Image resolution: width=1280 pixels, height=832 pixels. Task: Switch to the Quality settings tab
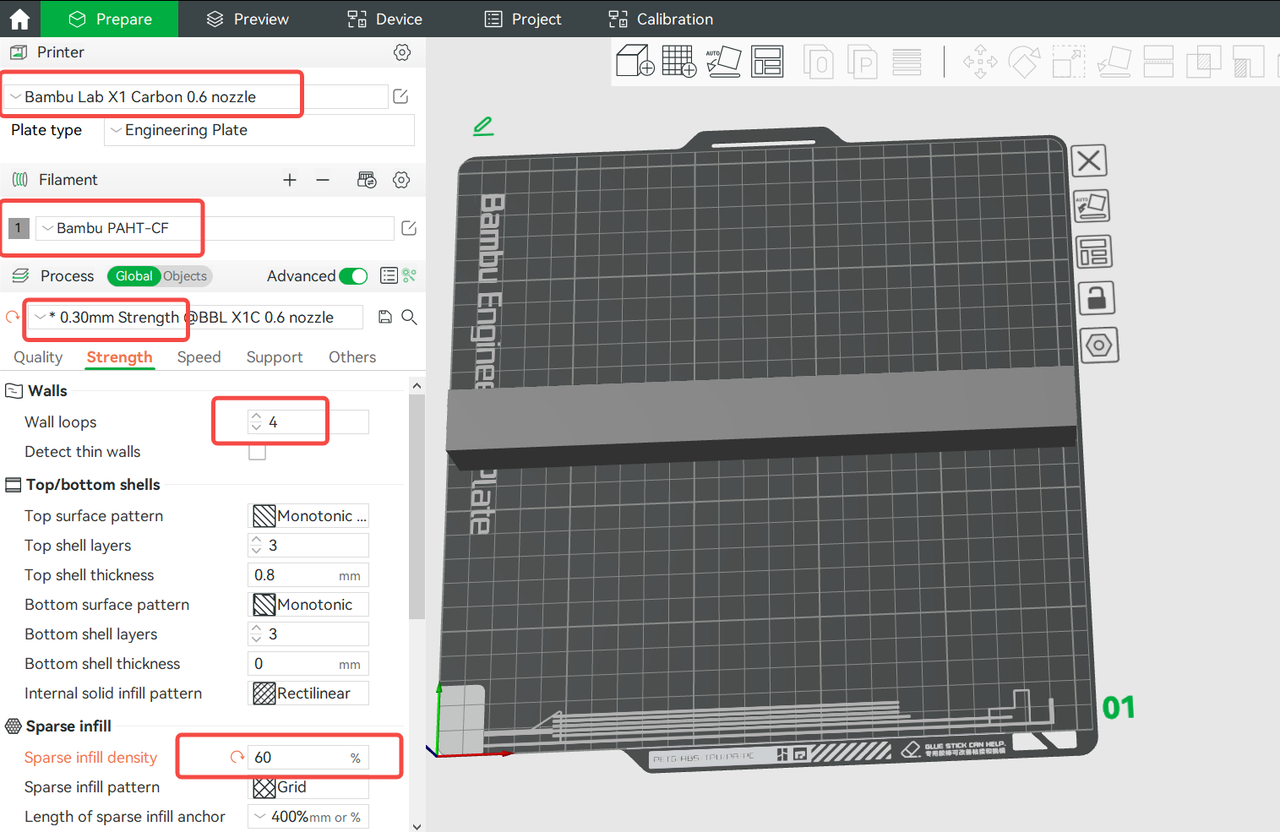[x=38, y=357]
